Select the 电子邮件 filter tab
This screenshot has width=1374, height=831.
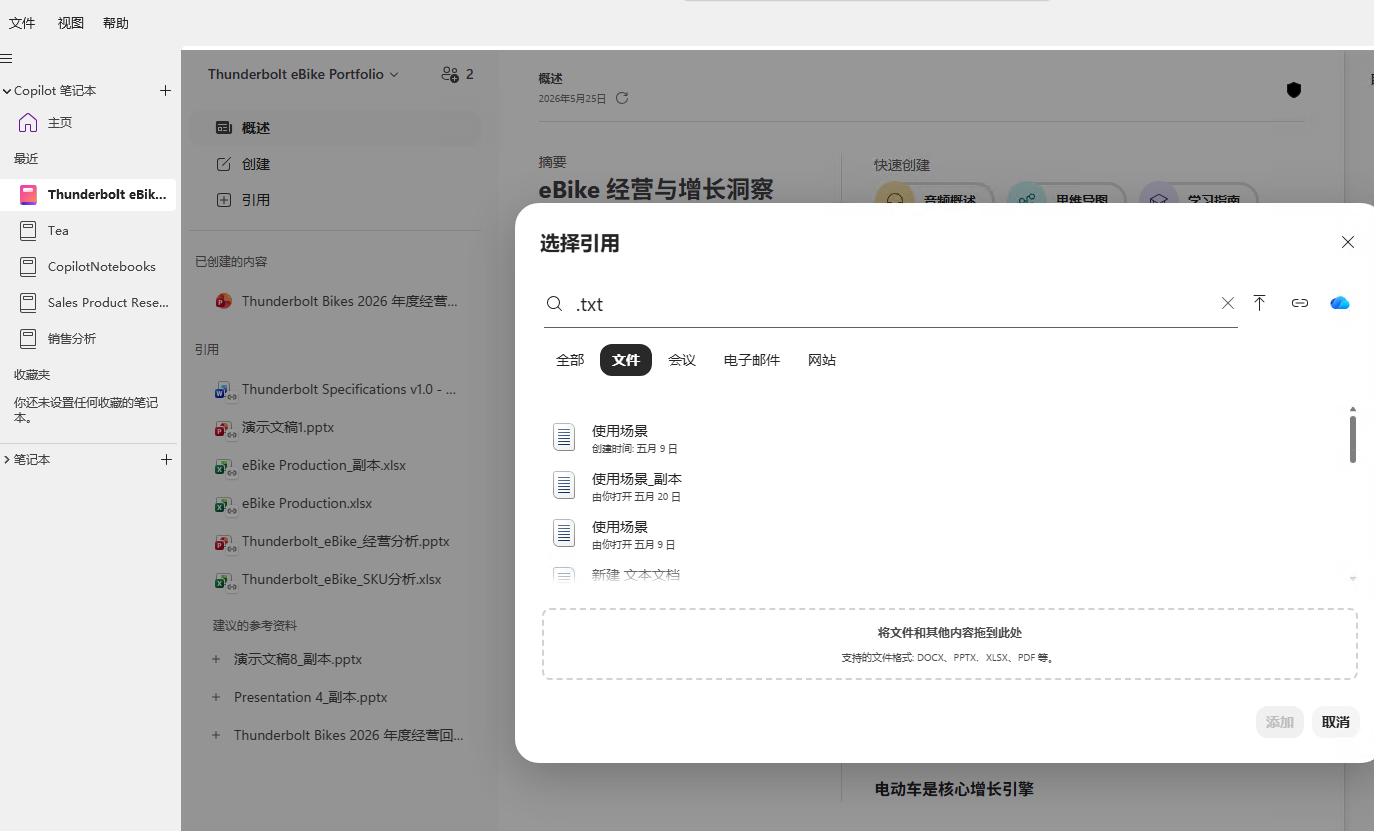(x=752, y=360)
